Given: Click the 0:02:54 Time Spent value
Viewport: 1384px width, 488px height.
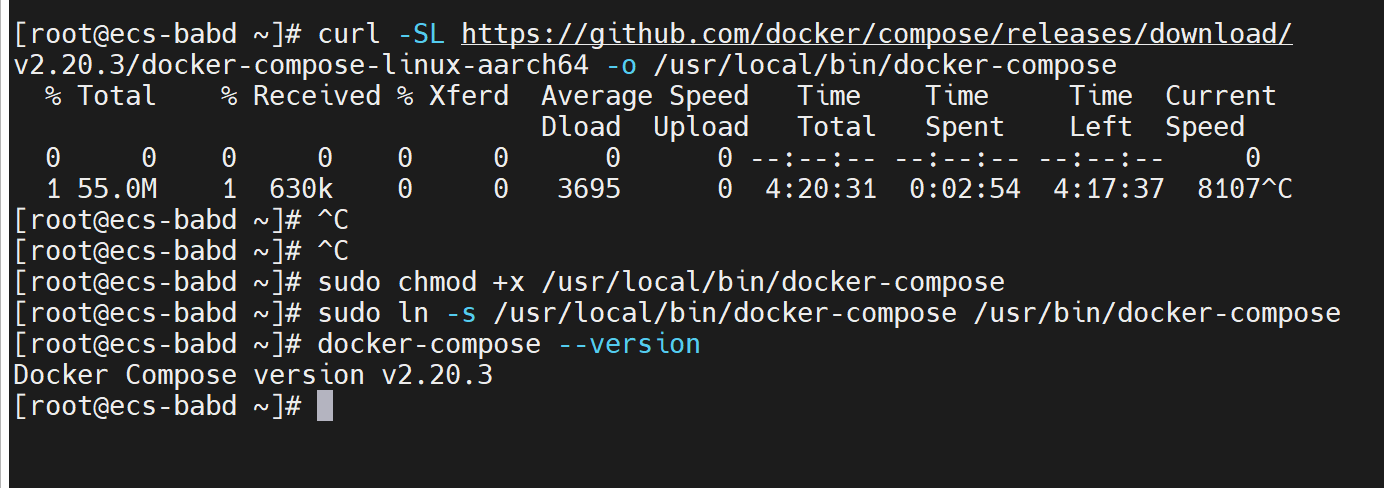Looking at the screenshot, I should pos(965,189).
